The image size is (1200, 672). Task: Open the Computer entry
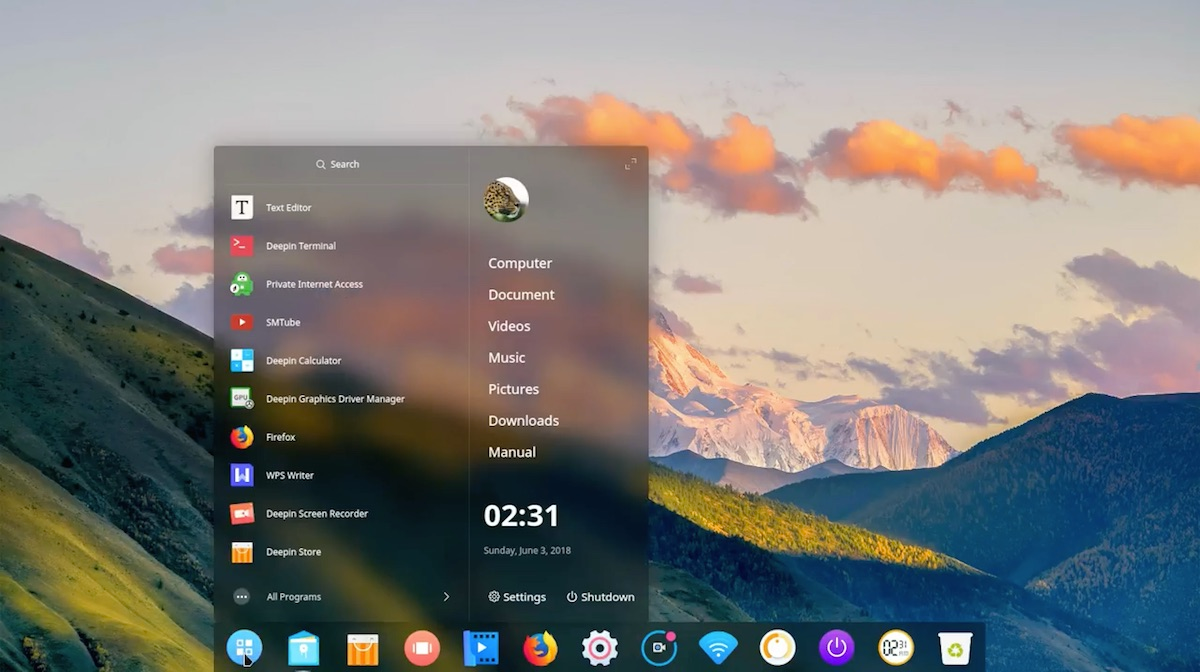click(520, 263)
